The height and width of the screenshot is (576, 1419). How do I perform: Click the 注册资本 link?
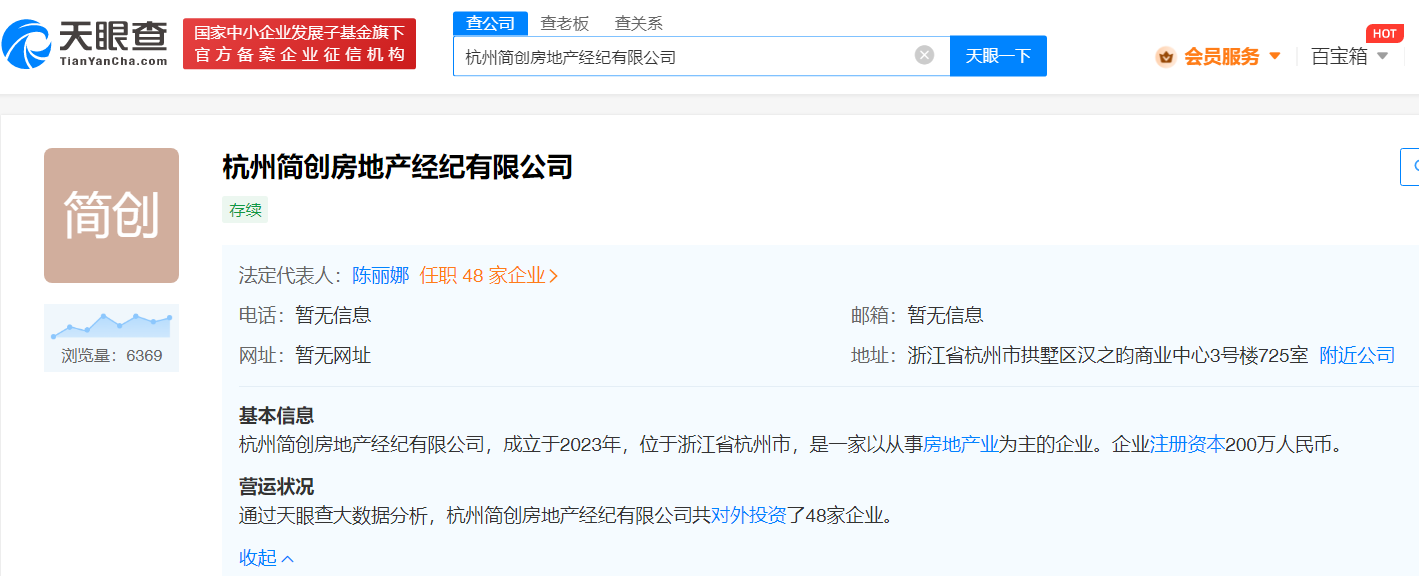pos(1187,444)
